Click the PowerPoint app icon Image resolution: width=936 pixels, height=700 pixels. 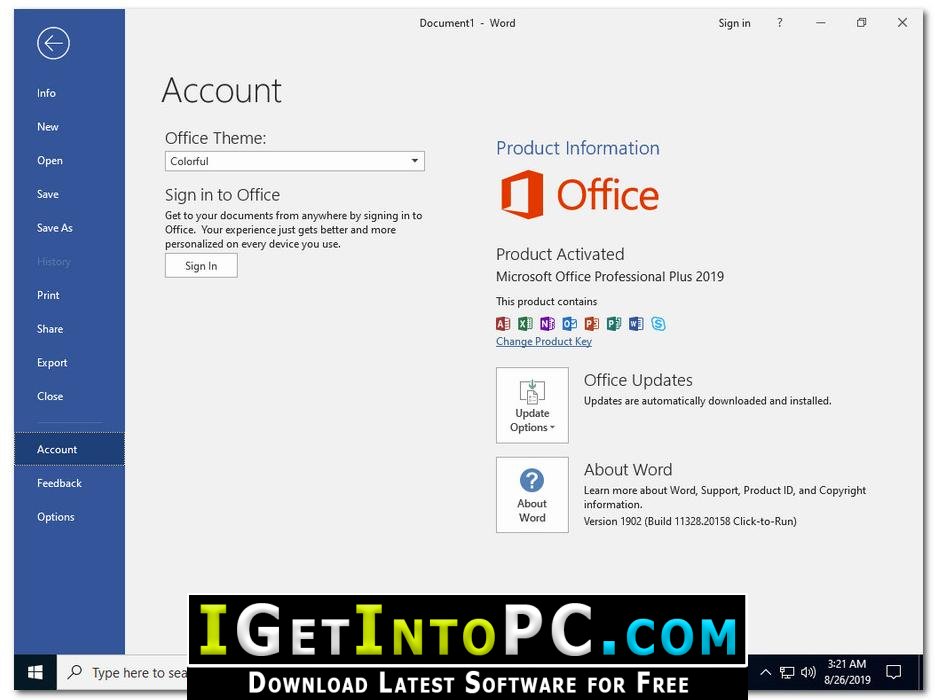pos(592,323)
